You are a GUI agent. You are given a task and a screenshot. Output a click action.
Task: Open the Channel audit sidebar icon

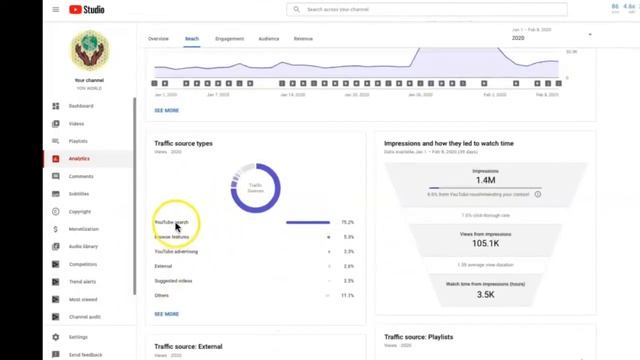coord(56,317)
